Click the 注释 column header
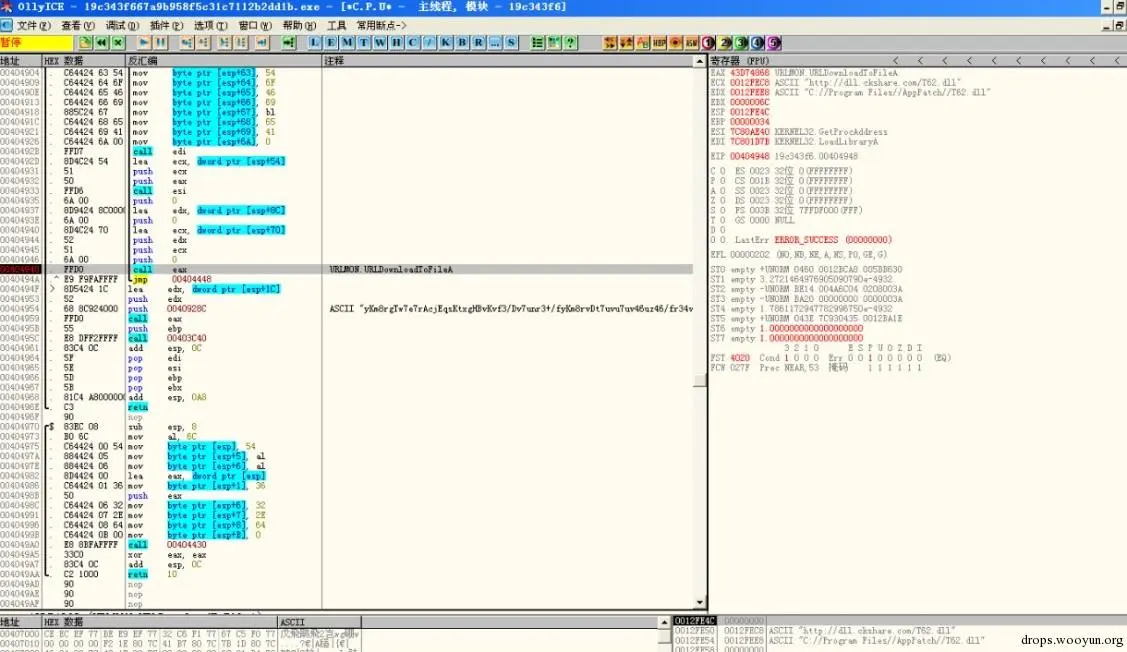 507,61
